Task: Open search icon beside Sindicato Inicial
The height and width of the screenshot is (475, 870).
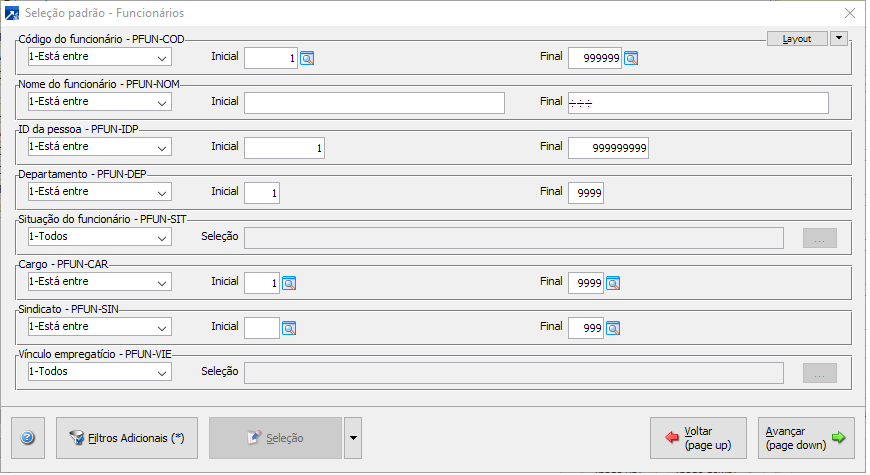Action: [x=289, y=329]
